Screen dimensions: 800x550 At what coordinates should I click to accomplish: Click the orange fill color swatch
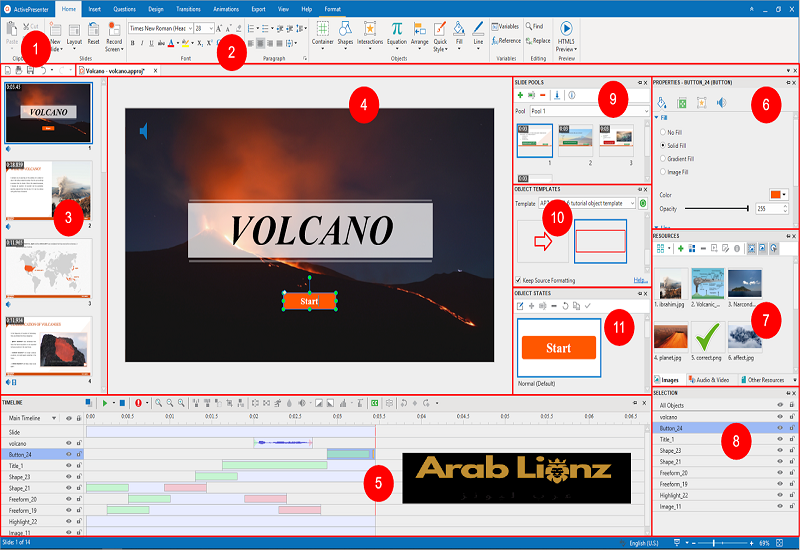click(776, 194)
